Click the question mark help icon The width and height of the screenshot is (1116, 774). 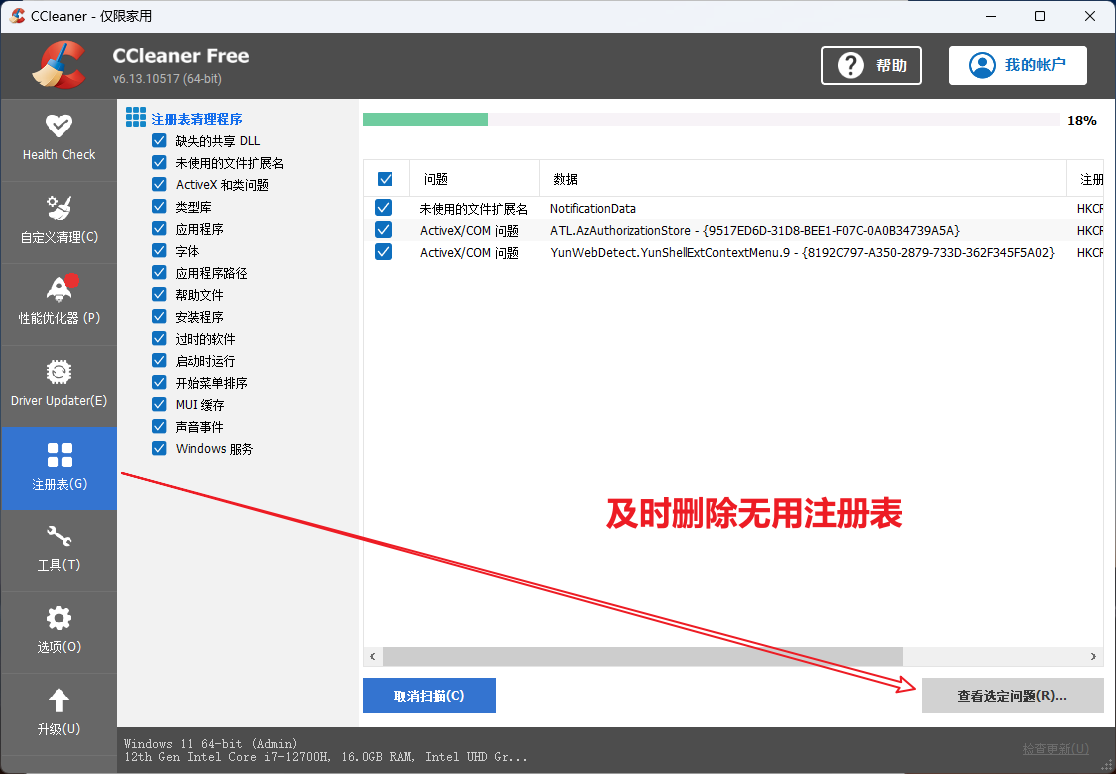click(851, 66)
